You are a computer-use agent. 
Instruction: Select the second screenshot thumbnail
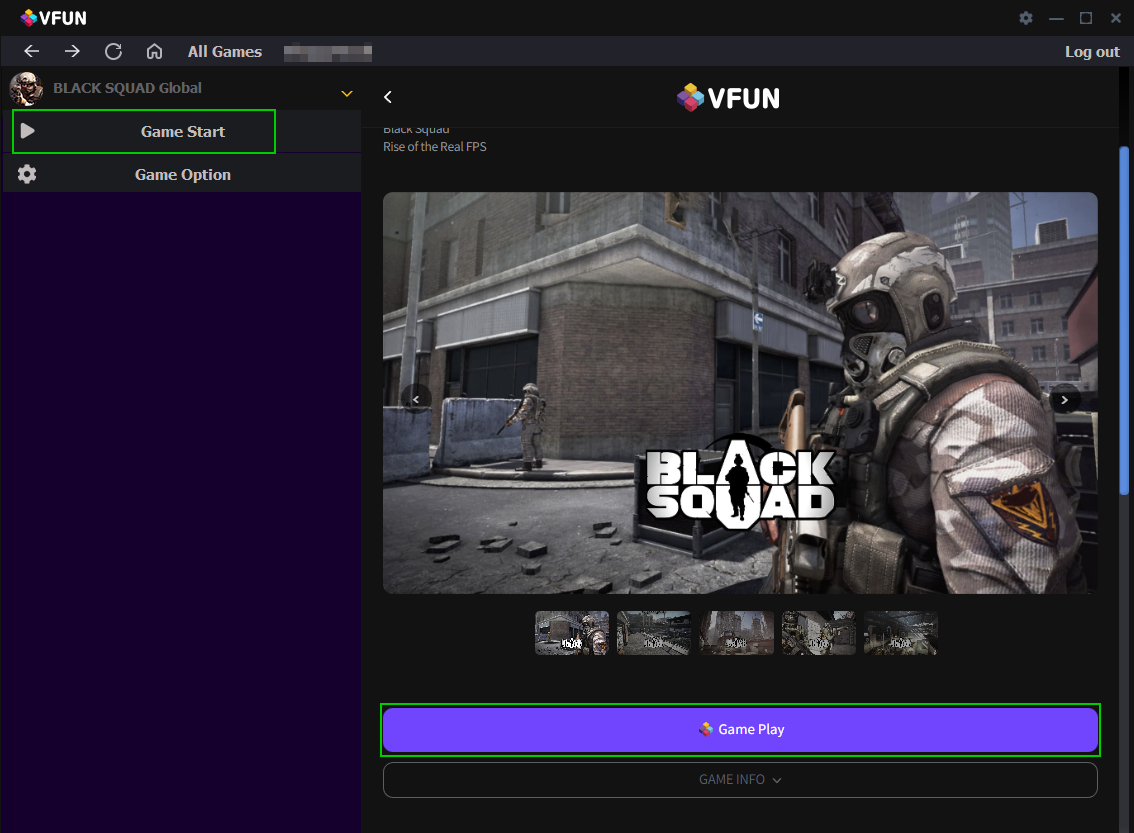click(654, 633)
